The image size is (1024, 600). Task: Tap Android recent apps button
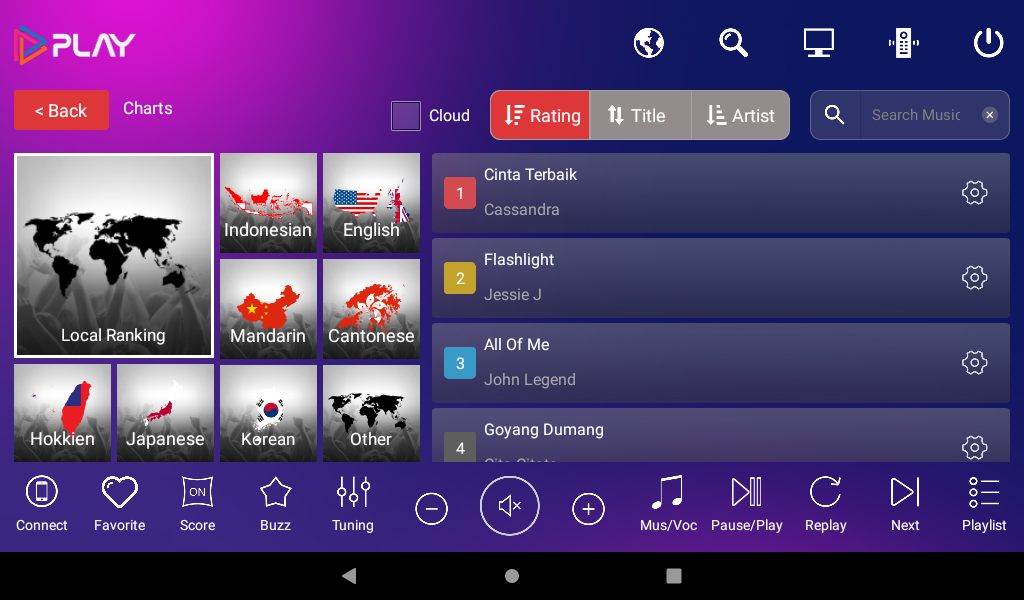[x=674, y=576]
